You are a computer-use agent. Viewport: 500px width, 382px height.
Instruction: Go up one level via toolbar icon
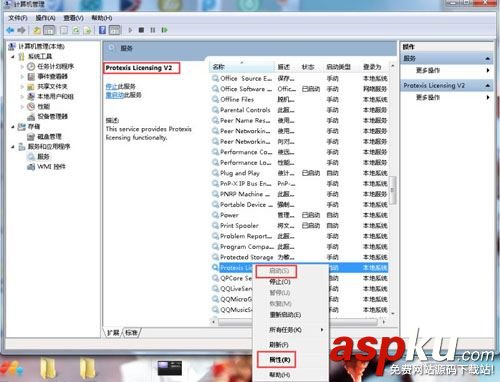[x=37, y=30]
